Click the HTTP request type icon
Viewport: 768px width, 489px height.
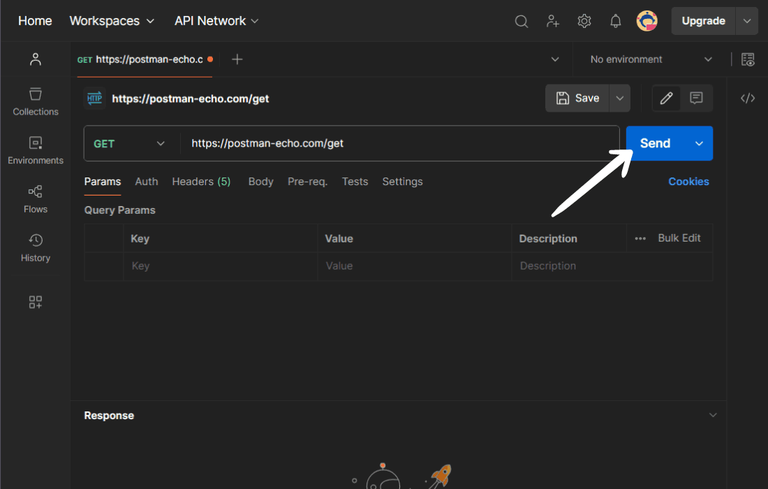coord(95,98)
